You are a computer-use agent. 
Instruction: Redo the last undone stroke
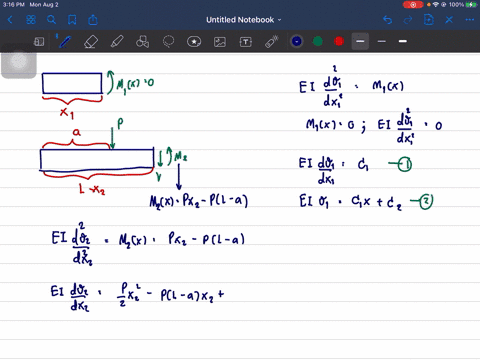click(408, 20)
